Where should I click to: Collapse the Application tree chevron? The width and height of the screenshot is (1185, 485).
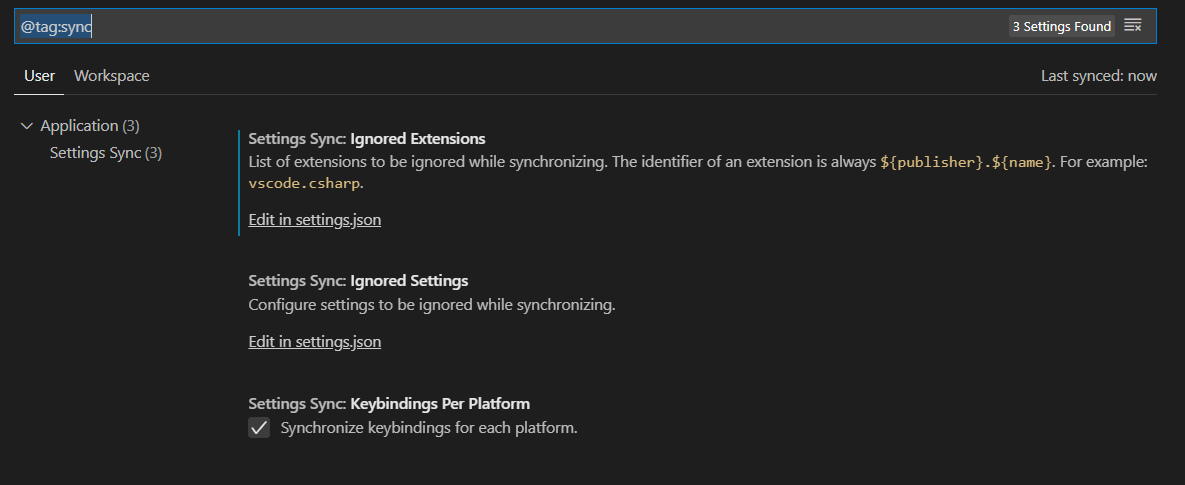point(27,126)
